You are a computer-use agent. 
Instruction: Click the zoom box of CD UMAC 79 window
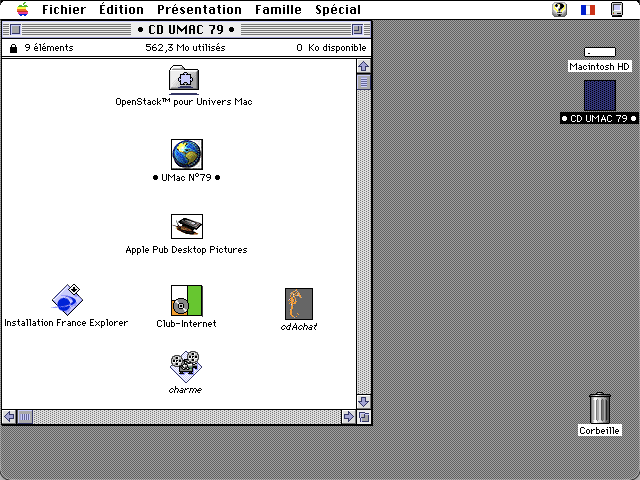click(x=357, y=29)
